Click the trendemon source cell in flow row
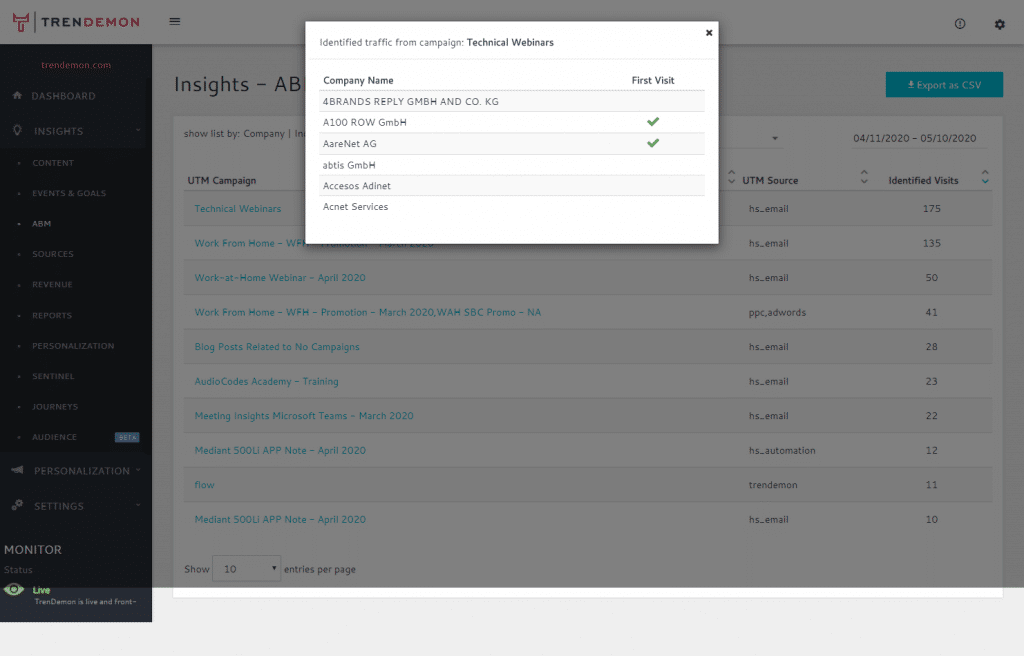 coord(773,485)
